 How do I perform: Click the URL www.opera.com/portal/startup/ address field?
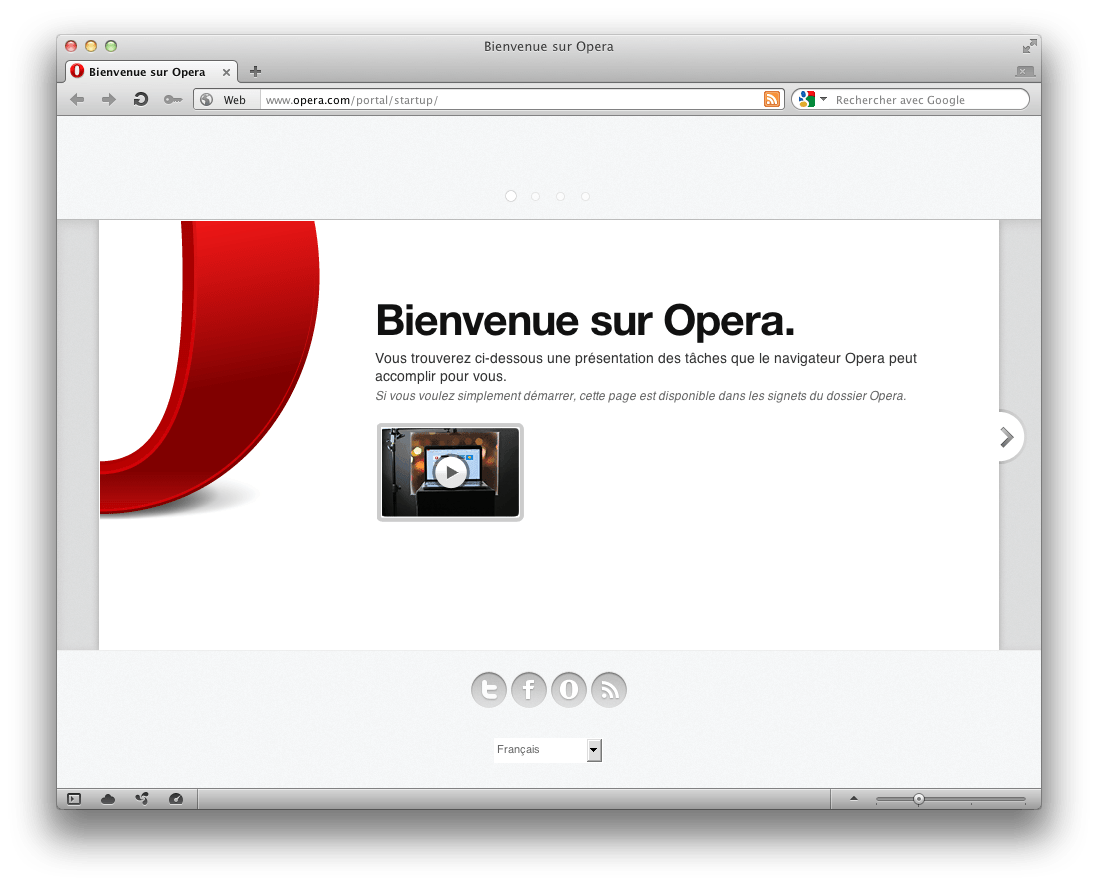tap(511, 99)
